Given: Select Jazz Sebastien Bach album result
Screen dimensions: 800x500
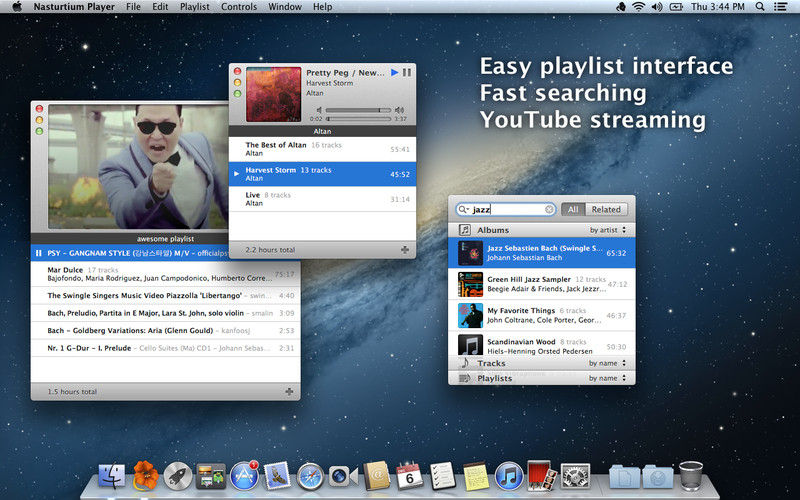Looking at the screenshot, I should tap(542, 253).
